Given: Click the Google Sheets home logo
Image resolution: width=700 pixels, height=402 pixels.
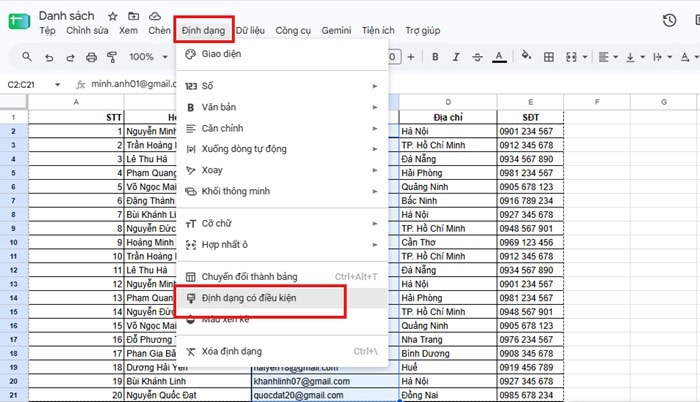Looking at the screenshot, I should [19, 21].
